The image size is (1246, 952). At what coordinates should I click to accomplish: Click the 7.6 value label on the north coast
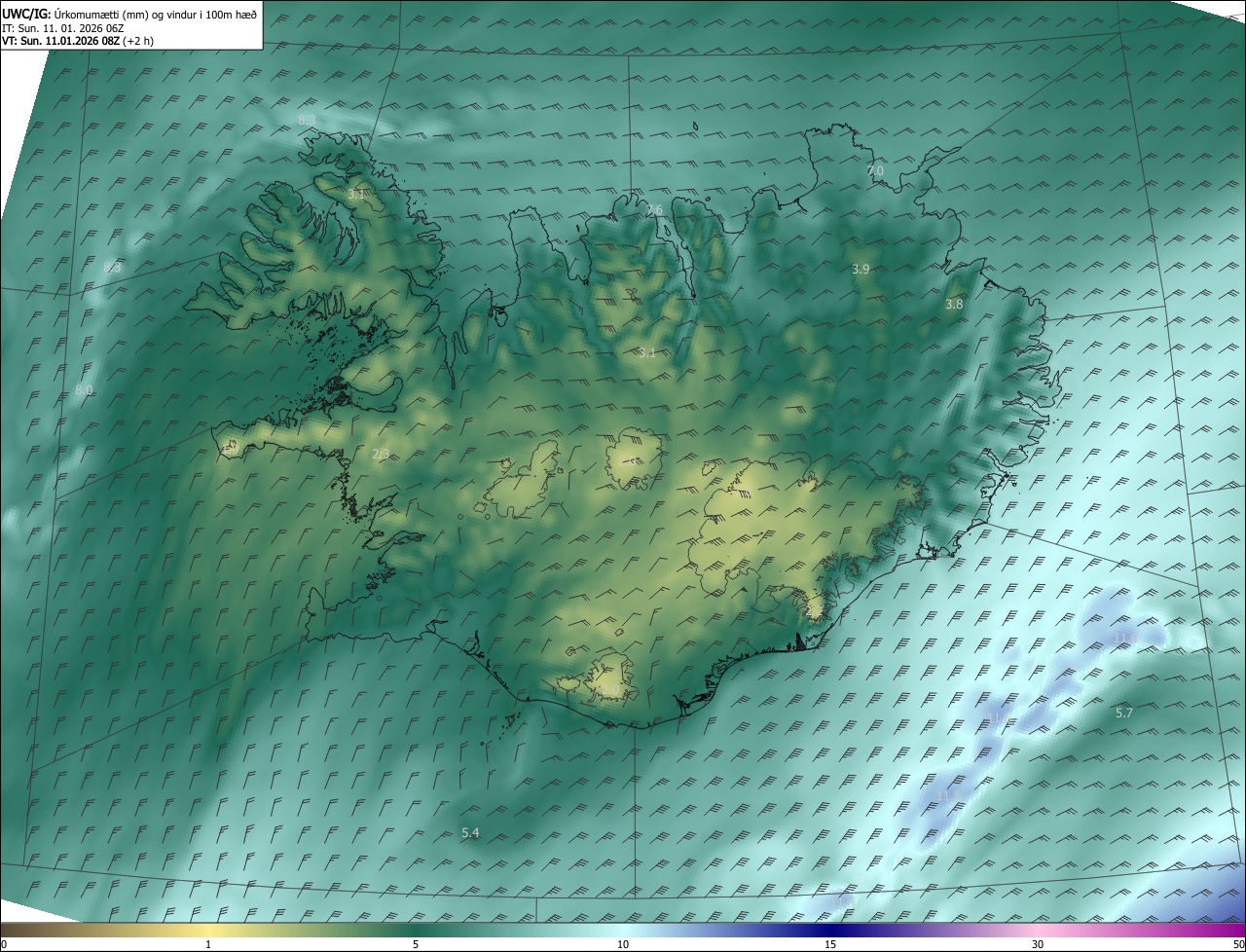coord(654,210)
